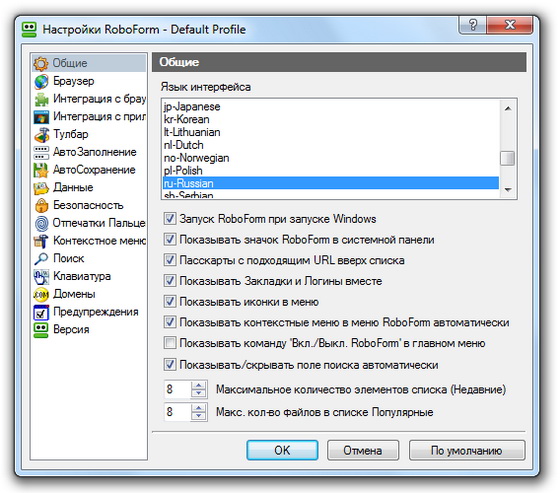Confirm settings with the OK button
The image size is (560, 493).
click(282, 450)
